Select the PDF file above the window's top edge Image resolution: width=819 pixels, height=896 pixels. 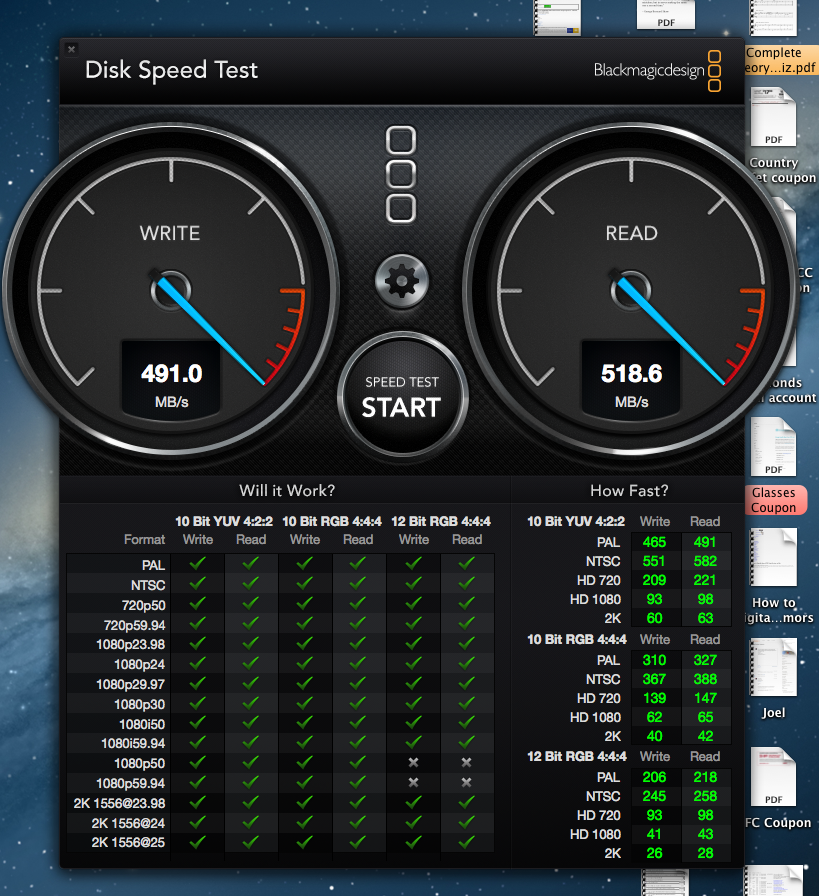point(666,14)
